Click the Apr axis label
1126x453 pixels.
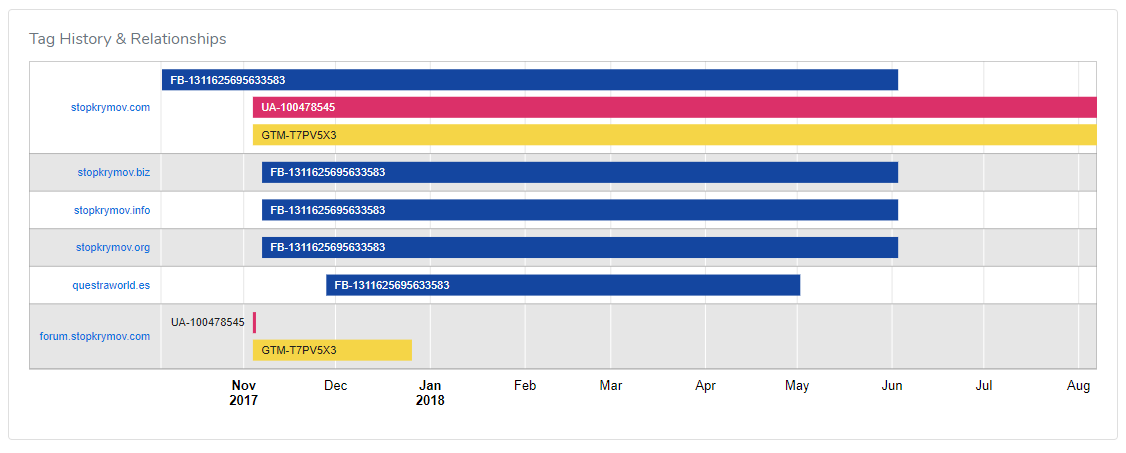coord(705,386)
